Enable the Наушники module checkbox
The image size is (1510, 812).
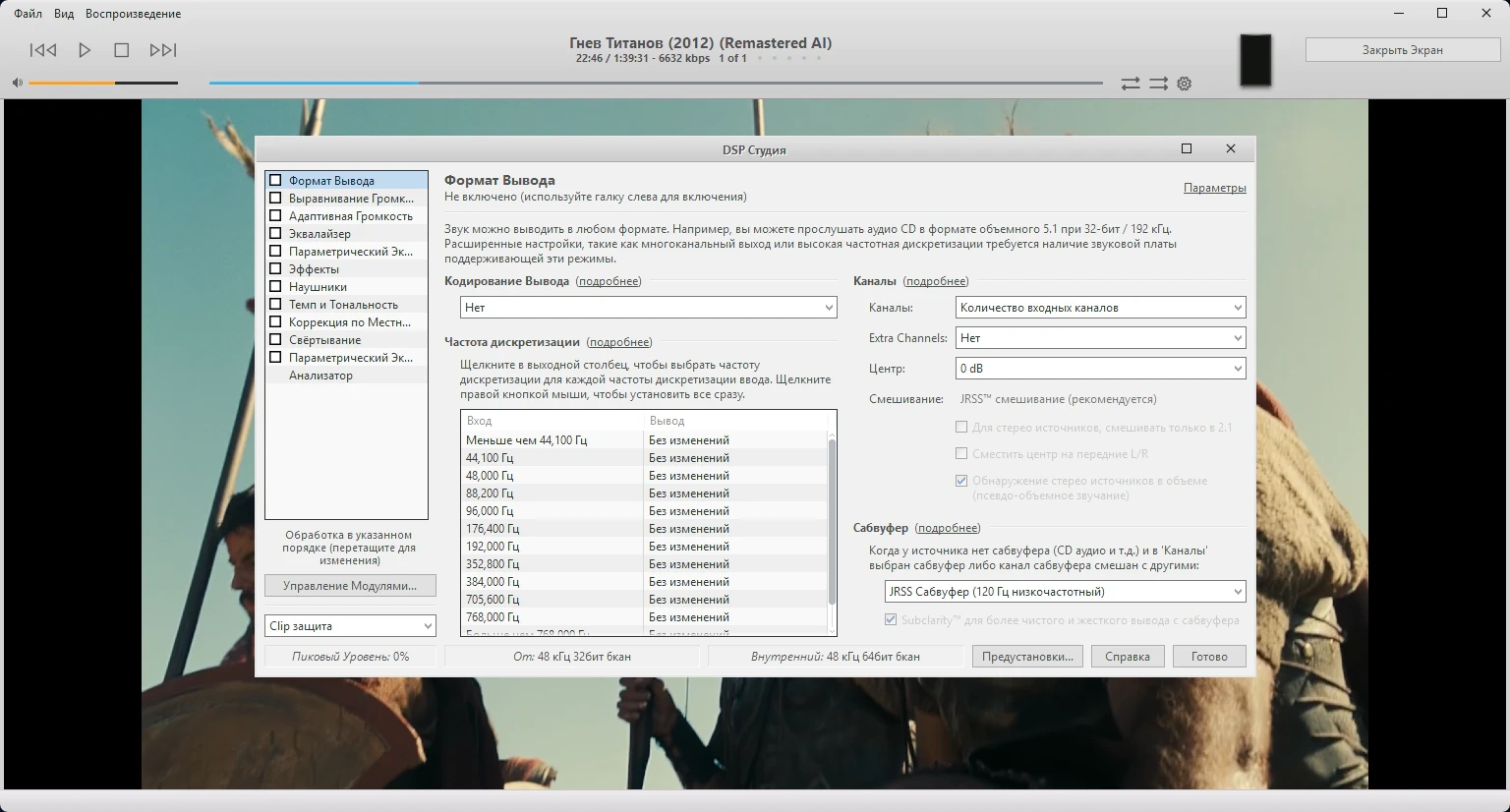pos(275,287)
